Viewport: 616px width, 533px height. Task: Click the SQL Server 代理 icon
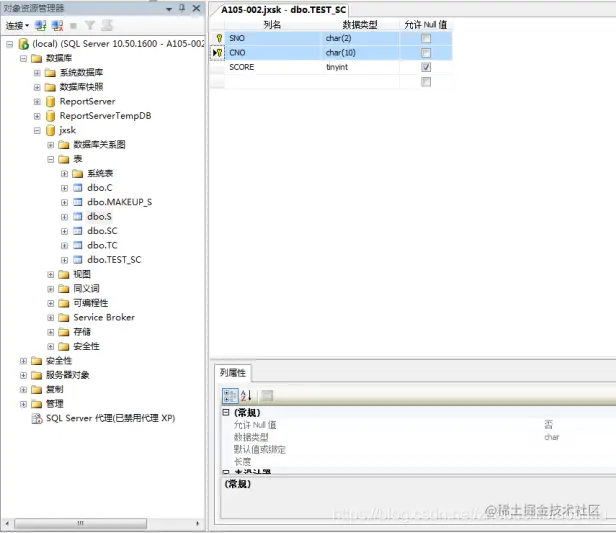pos(37,418)
